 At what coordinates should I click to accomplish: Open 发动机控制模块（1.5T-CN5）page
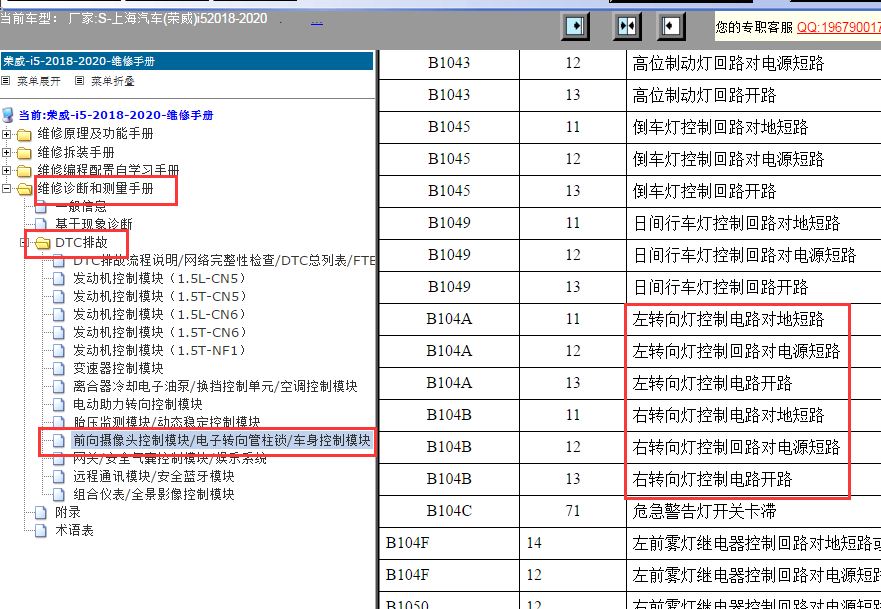[x=160, y=296]
